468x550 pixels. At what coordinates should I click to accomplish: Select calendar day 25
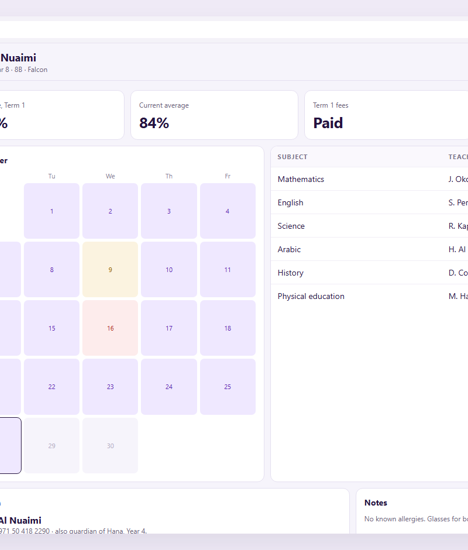(x=228, y=387)
